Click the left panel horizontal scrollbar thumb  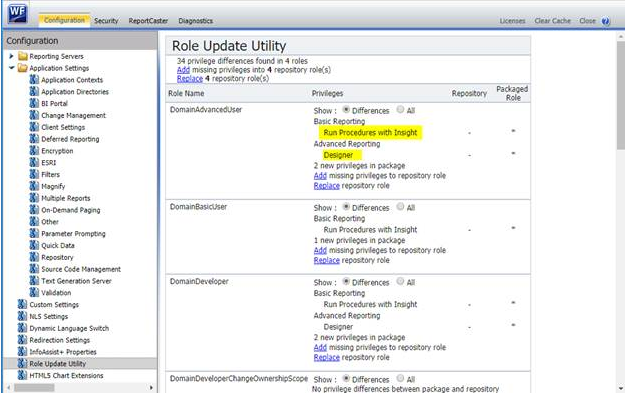pyautogui.click(x=35, y=387)
